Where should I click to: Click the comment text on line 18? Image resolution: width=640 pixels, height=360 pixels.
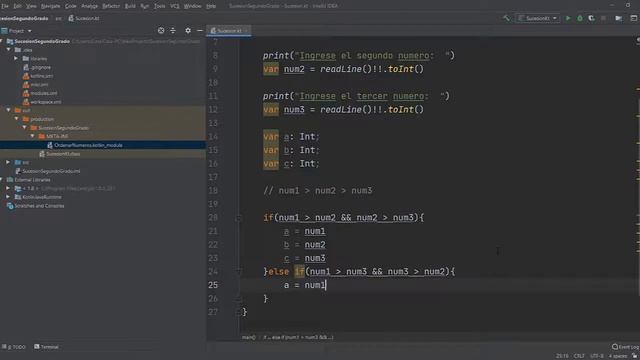318,191
